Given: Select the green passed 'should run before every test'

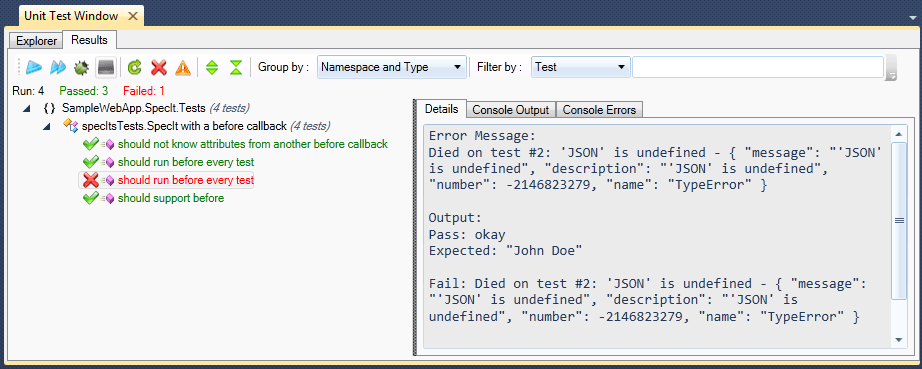Looking at the screenshot, I should [x=186, y=162].
